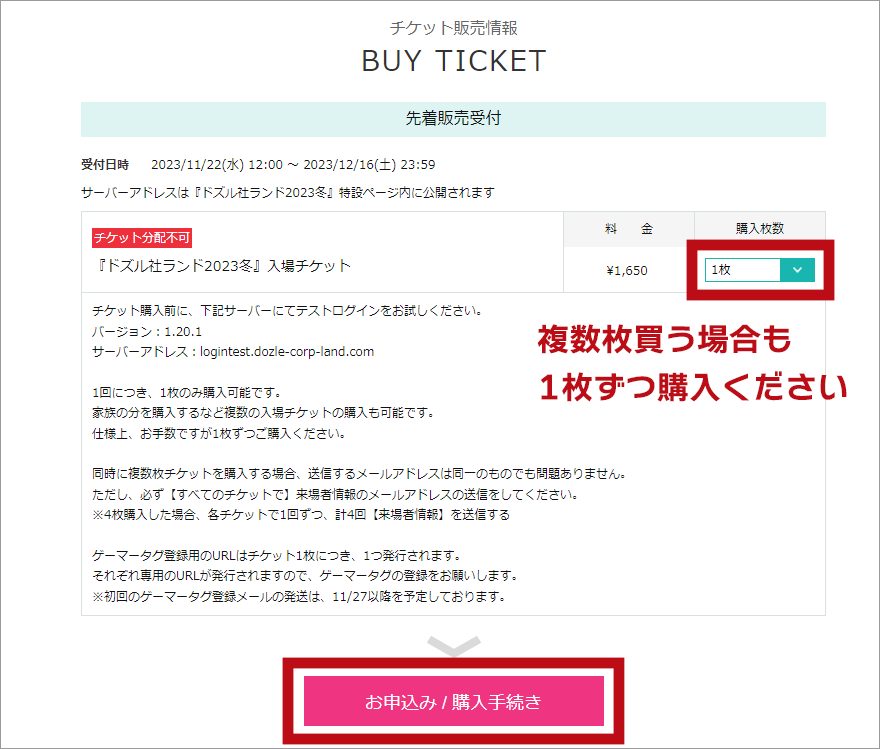This screenshot has height=749, width=880.
Task: Click the 受付日時 label
Action: [x=105, y=164]
